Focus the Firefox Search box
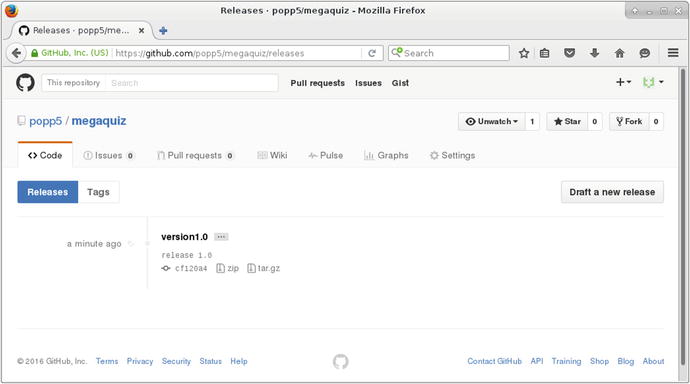This screenshot has height=384, width=690. coord(449,53)
